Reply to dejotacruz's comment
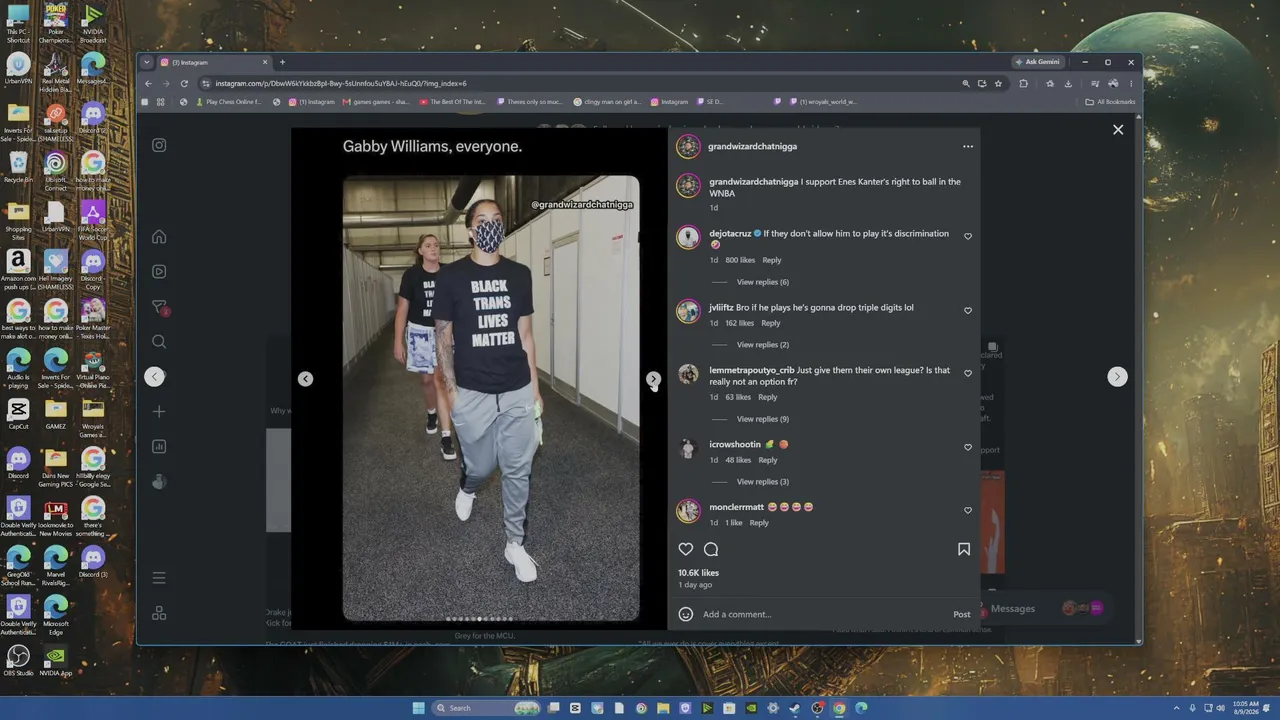1280x720 pixels. [x=772, y=260]
